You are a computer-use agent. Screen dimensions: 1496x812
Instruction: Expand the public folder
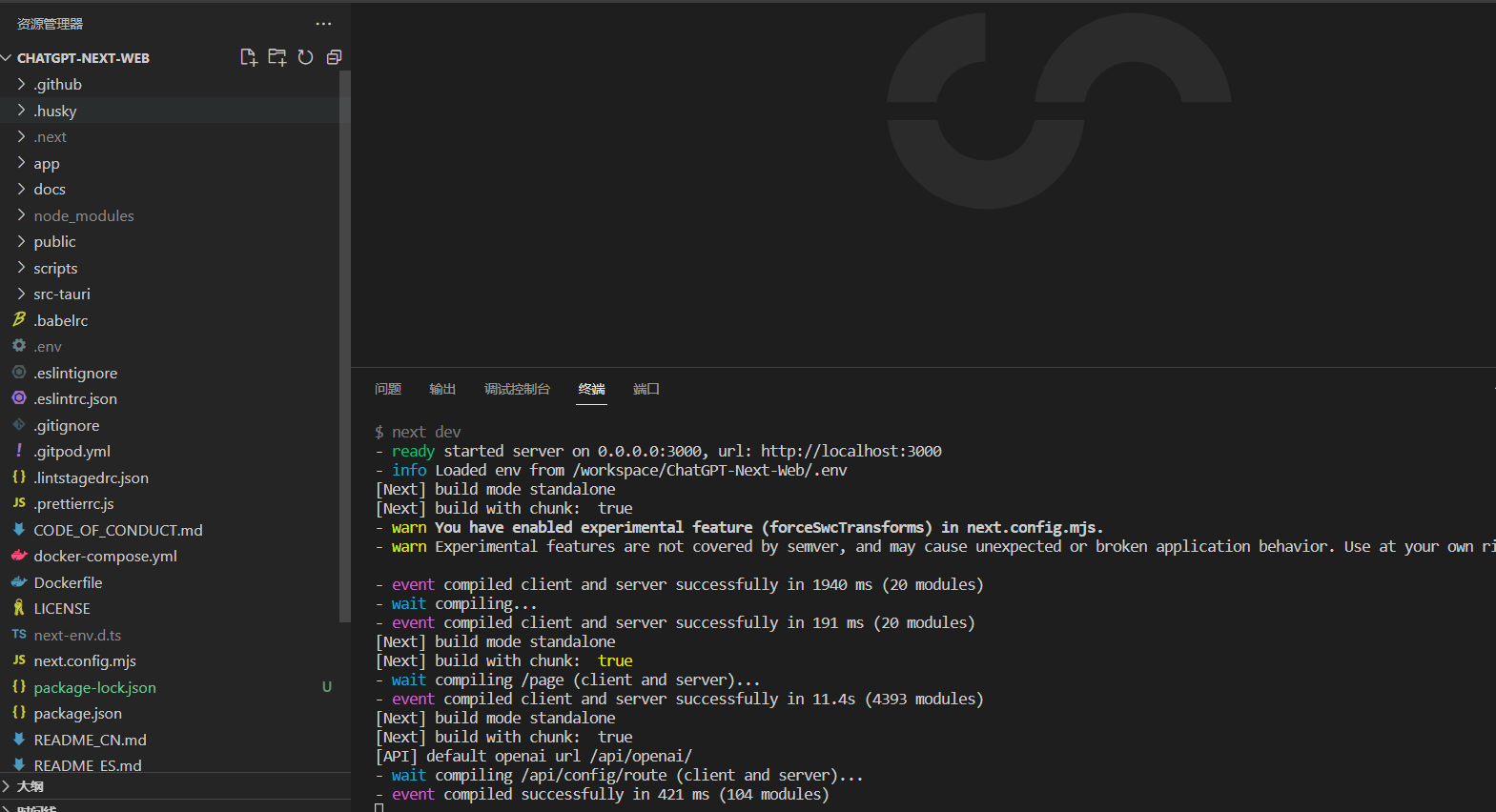[x=21, y=241]
